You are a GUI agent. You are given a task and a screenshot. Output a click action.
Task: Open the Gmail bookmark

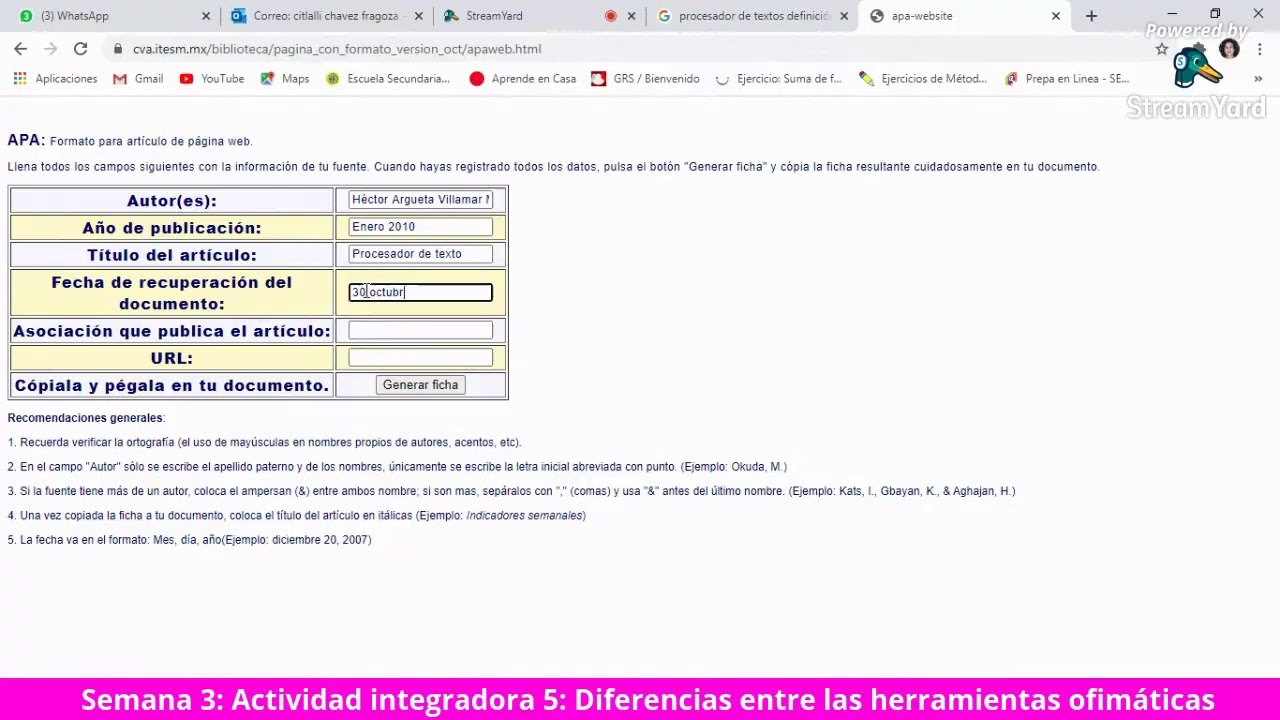pos(138,79)
